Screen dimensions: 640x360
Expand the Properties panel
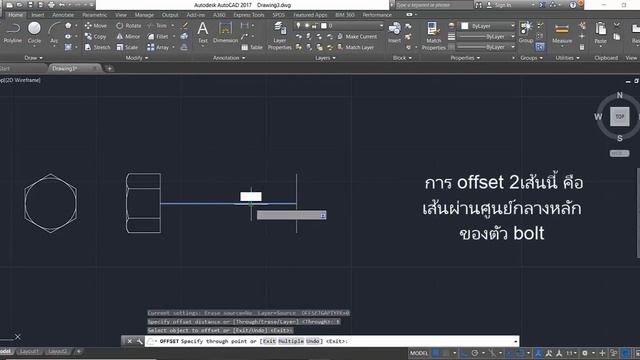coord(465,58)
